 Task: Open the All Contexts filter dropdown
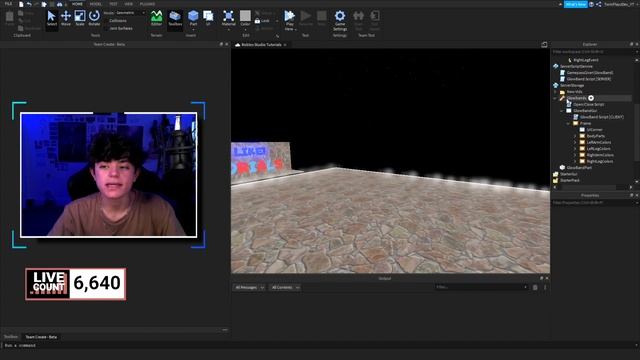(x=285, y=287)
